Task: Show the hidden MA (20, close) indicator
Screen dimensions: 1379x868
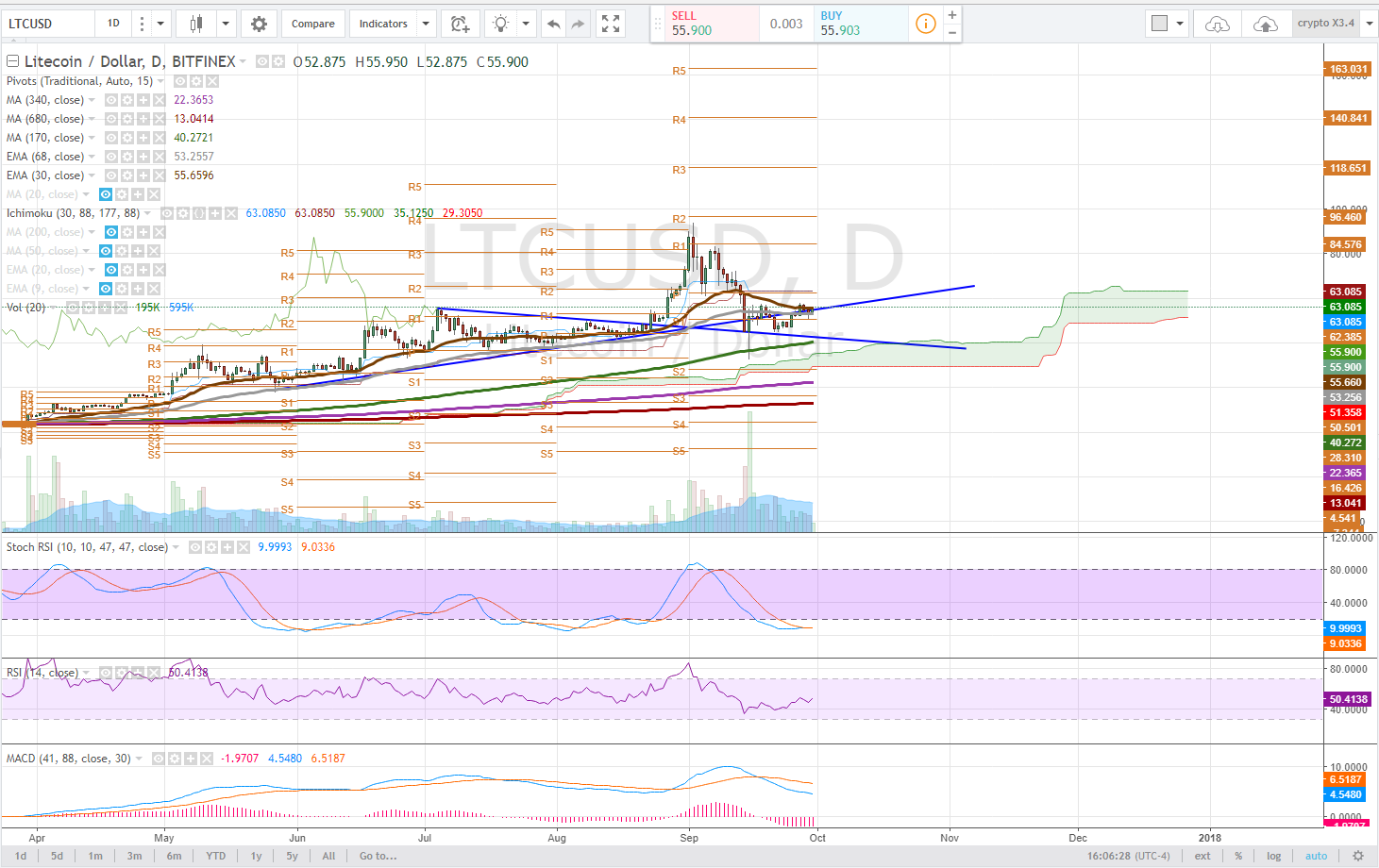Action: point(106,194)
